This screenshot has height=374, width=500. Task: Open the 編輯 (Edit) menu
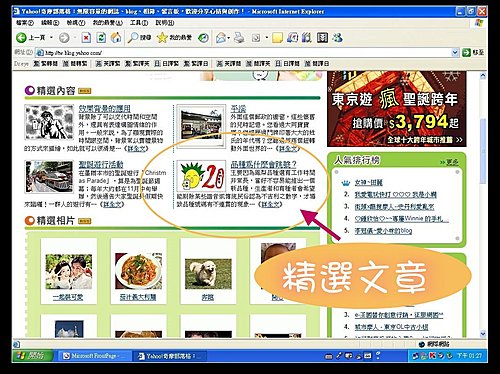(x=50, y=23)
